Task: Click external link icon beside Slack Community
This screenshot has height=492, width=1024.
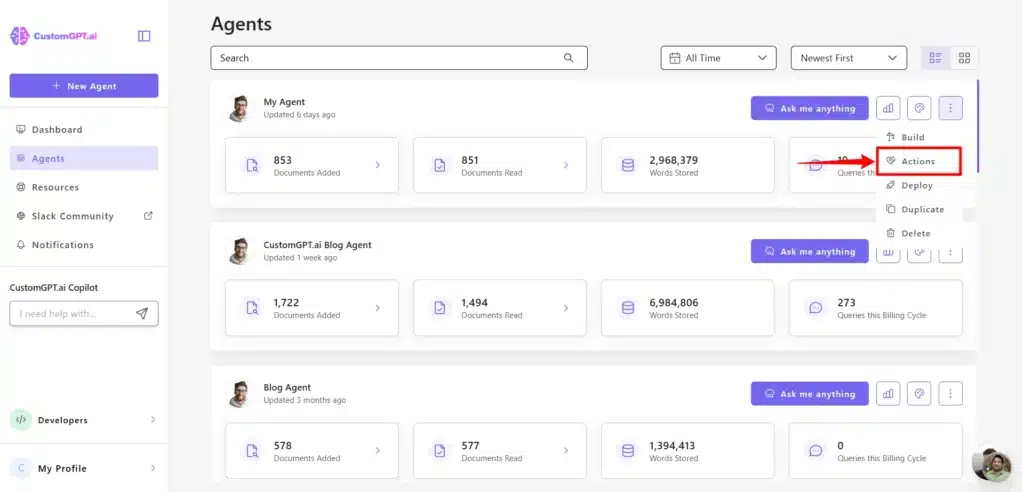Action: click(x=148, y=216)
